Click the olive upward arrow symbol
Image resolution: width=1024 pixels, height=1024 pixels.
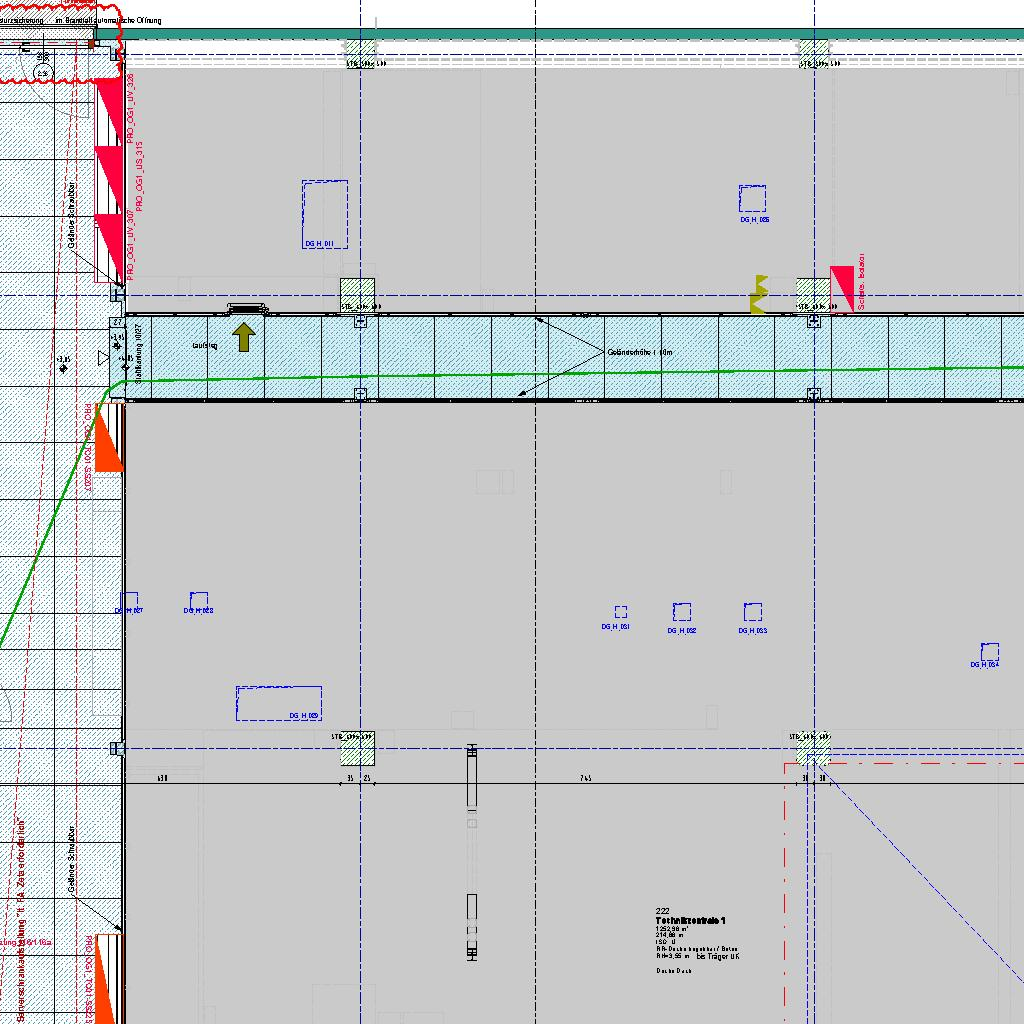(244, 337)
